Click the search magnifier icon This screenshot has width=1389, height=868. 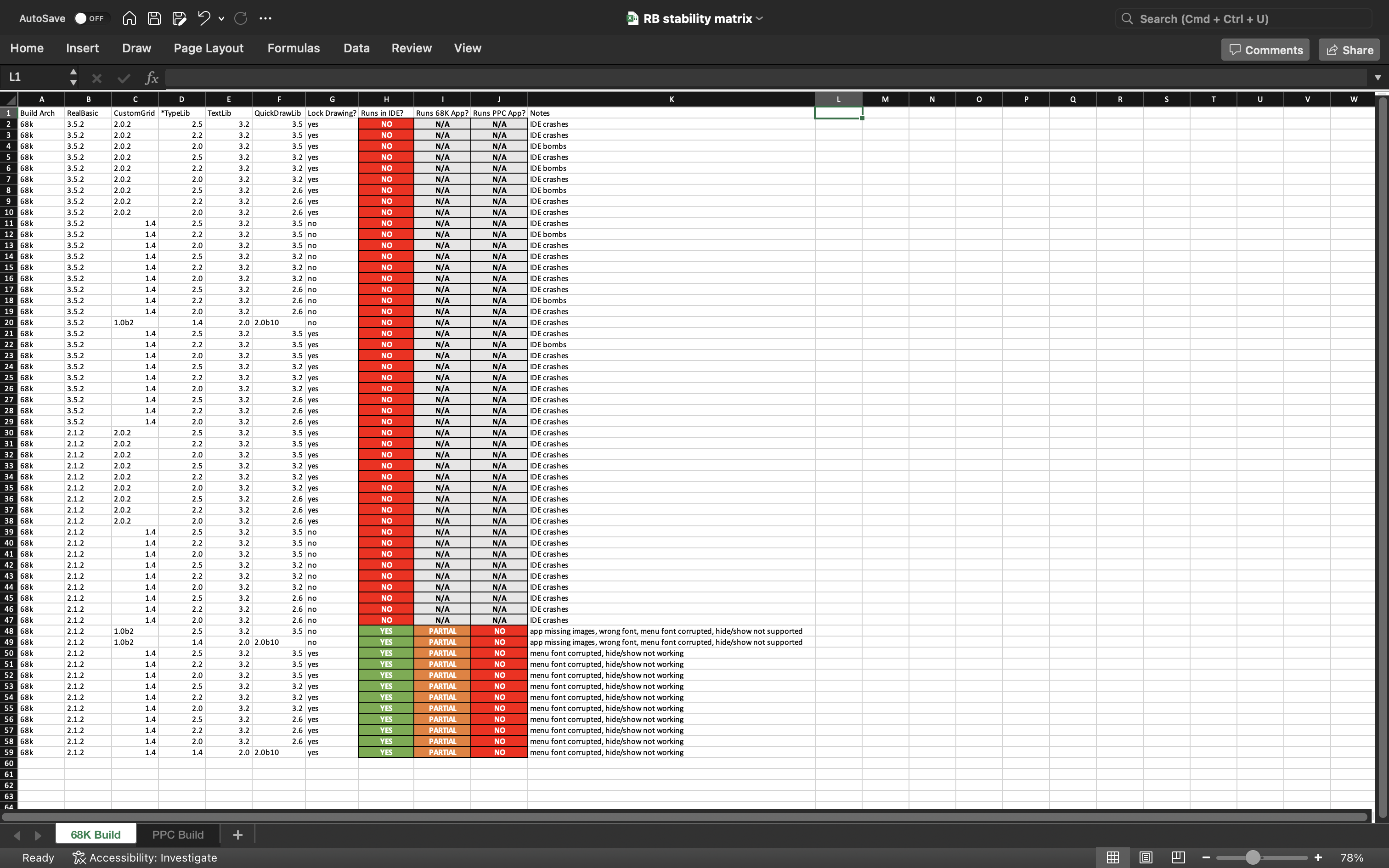[x=1127, y=19]
